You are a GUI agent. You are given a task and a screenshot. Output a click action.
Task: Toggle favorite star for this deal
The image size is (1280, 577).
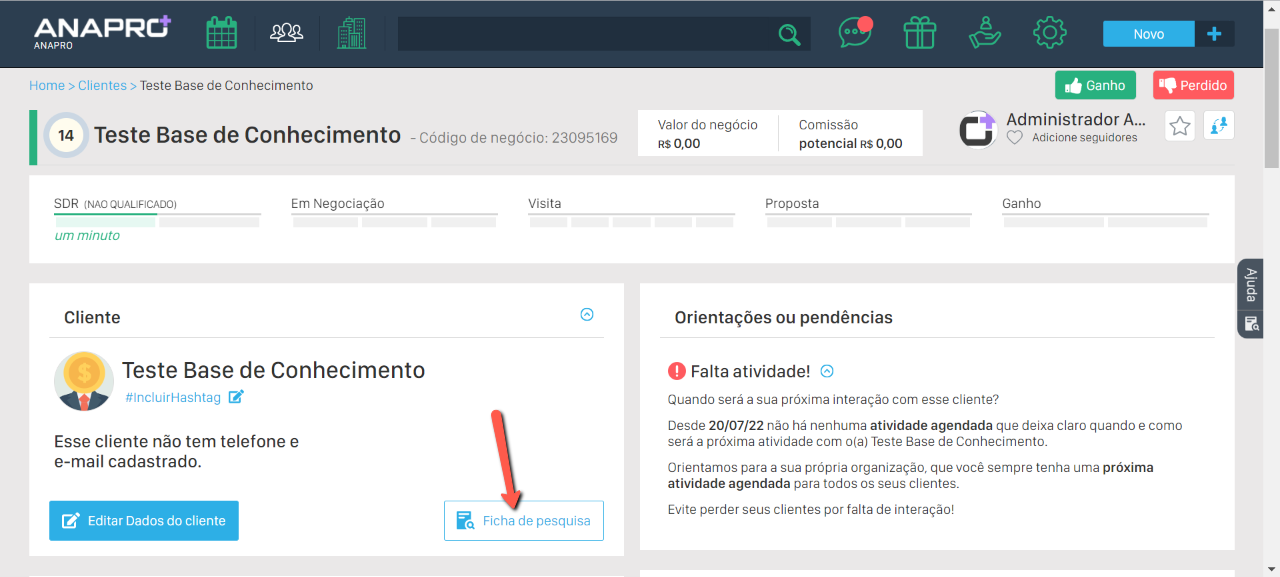(1180, 126)
